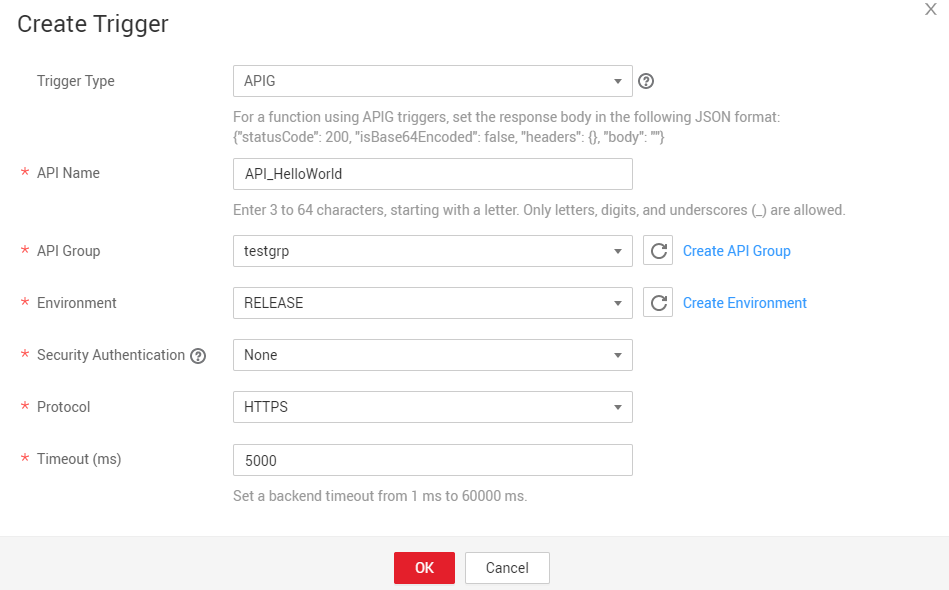
Task: Refresh the API Group list
Action: click(x=658, y=251)
